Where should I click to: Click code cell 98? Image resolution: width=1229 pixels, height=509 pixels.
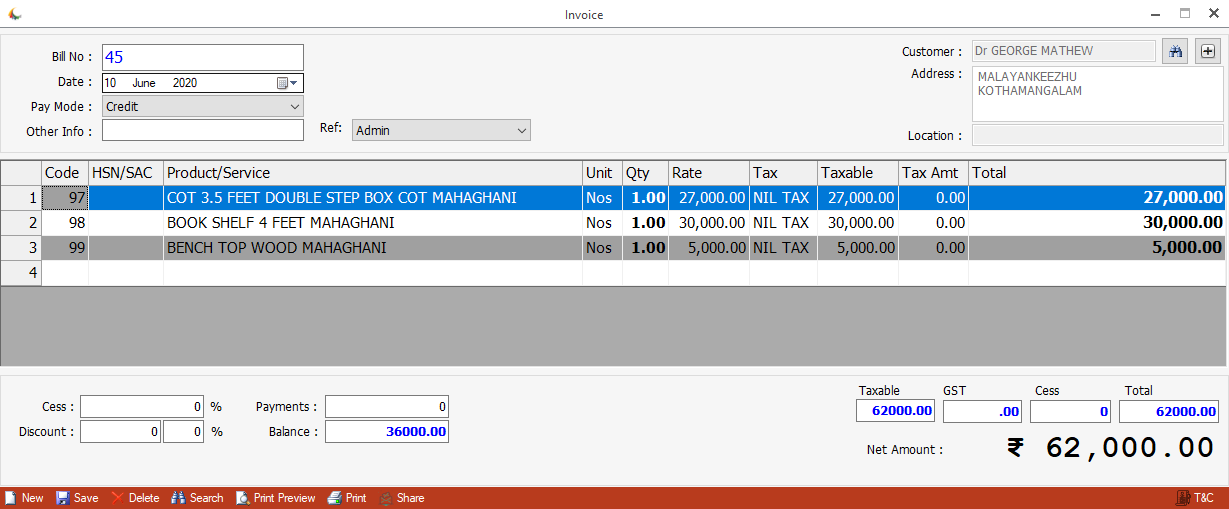point(65,223)
